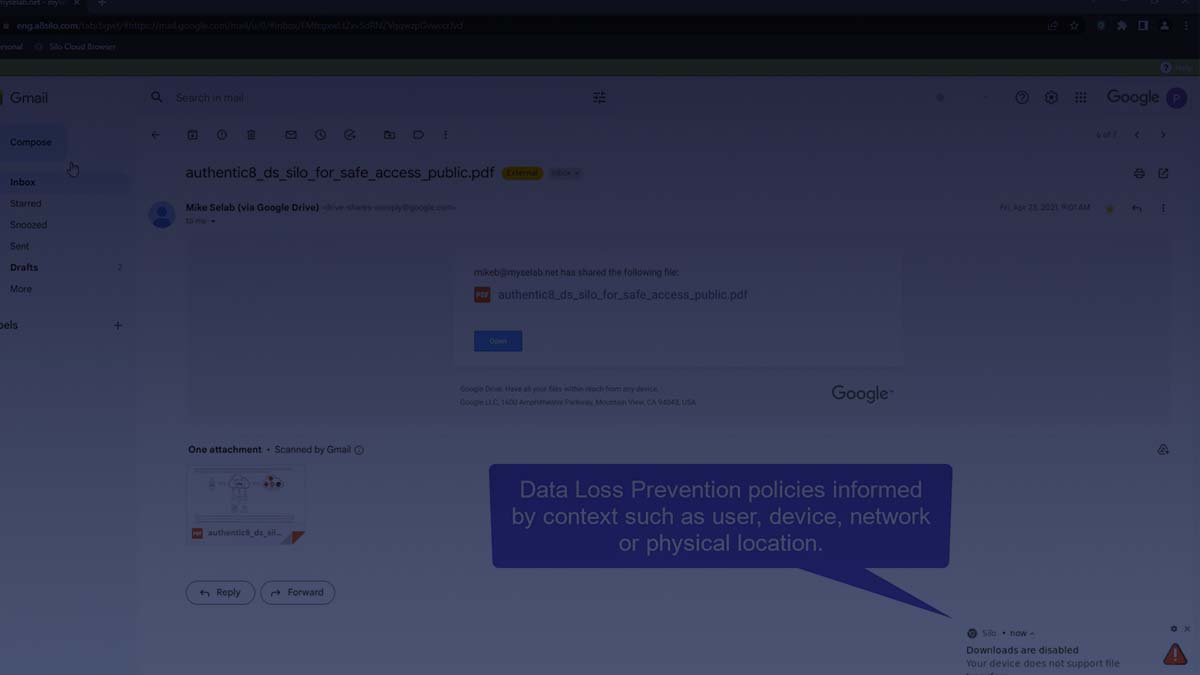Click the Gmail logo

pyautogui.click(x=24, y=98)
